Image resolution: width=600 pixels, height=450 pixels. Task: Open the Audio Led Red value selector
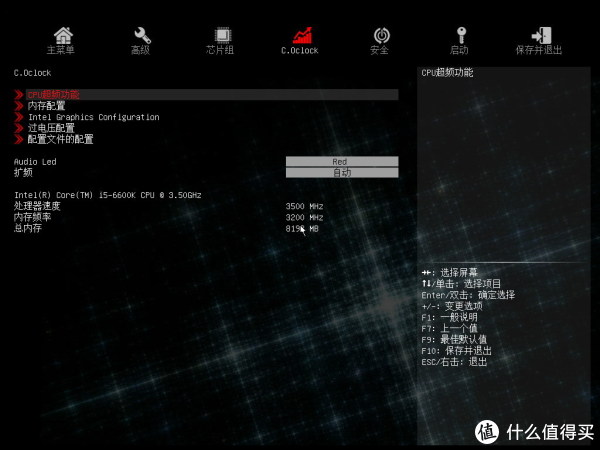pyautogui.click(x=342, y=161)
